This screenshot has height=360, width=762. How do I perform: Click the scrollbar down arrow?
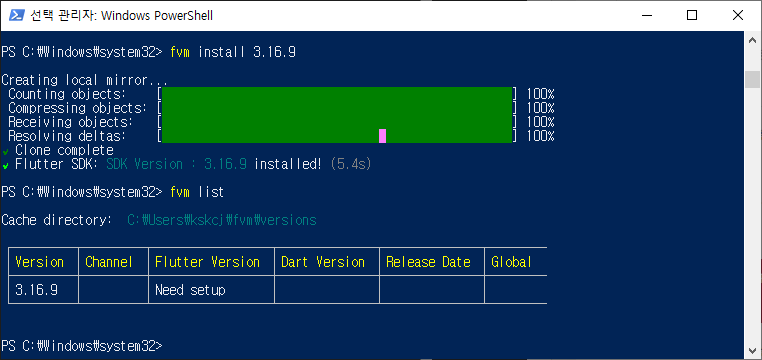pos(753,351)
